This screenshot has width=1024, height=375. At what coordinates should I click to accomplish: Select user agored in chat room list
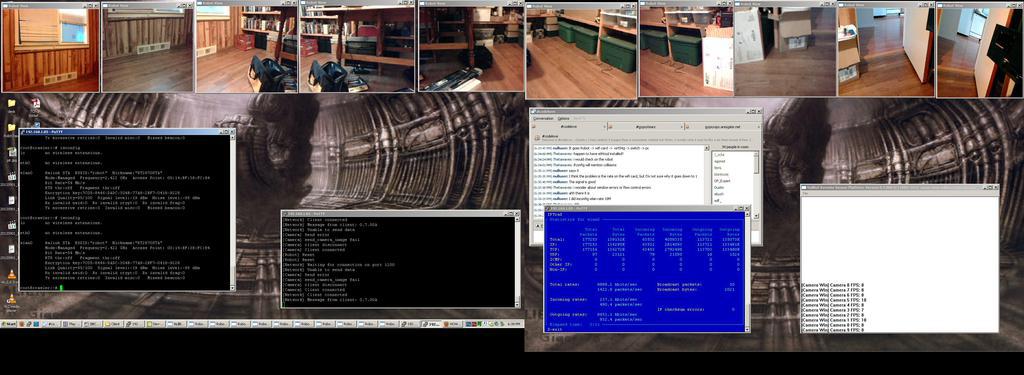click(720, 160)
